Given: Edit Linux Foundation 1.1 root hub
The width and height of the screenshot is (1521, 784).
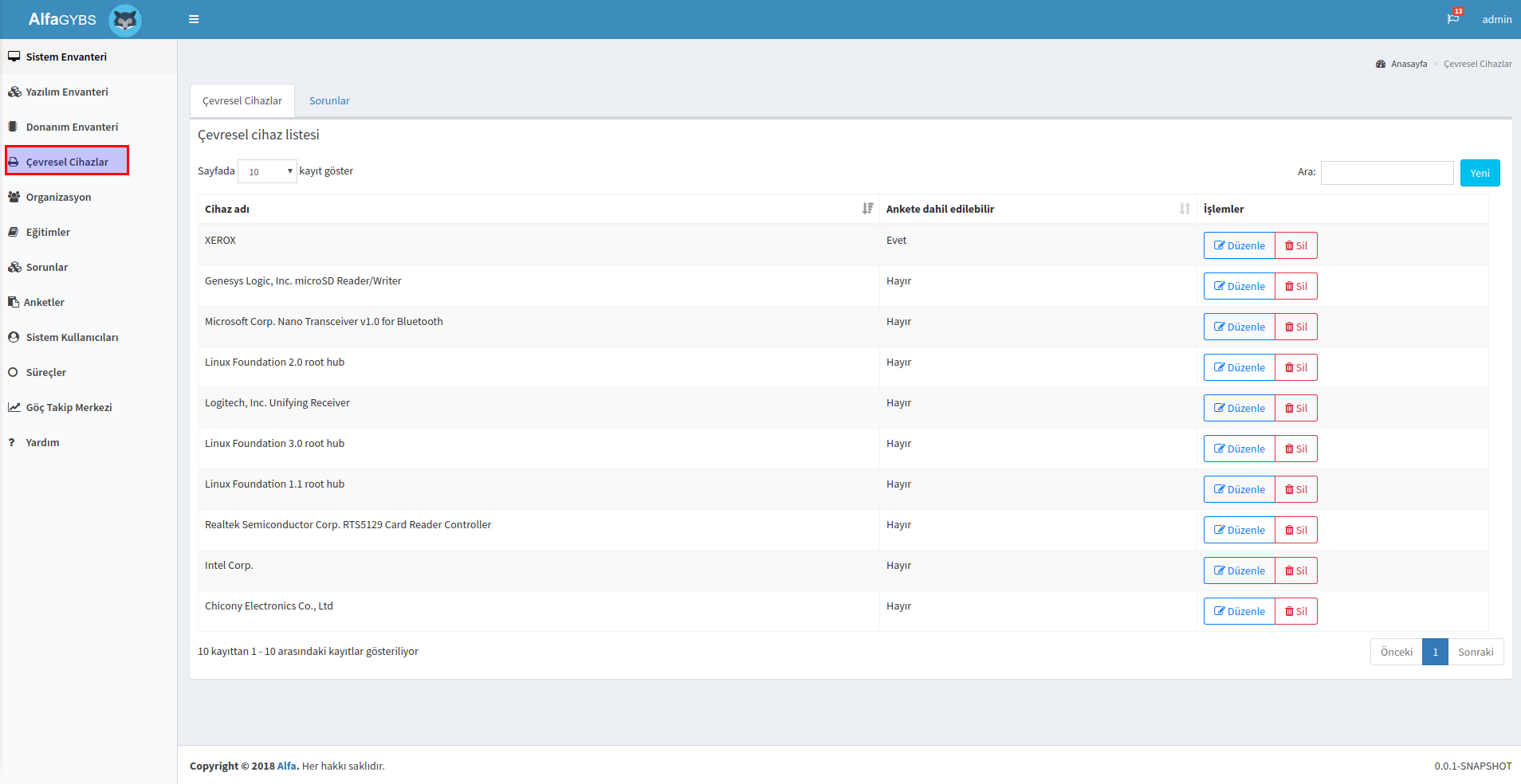Looking at the screenshot, I should pyautogui.click(x=1240, y=489).
